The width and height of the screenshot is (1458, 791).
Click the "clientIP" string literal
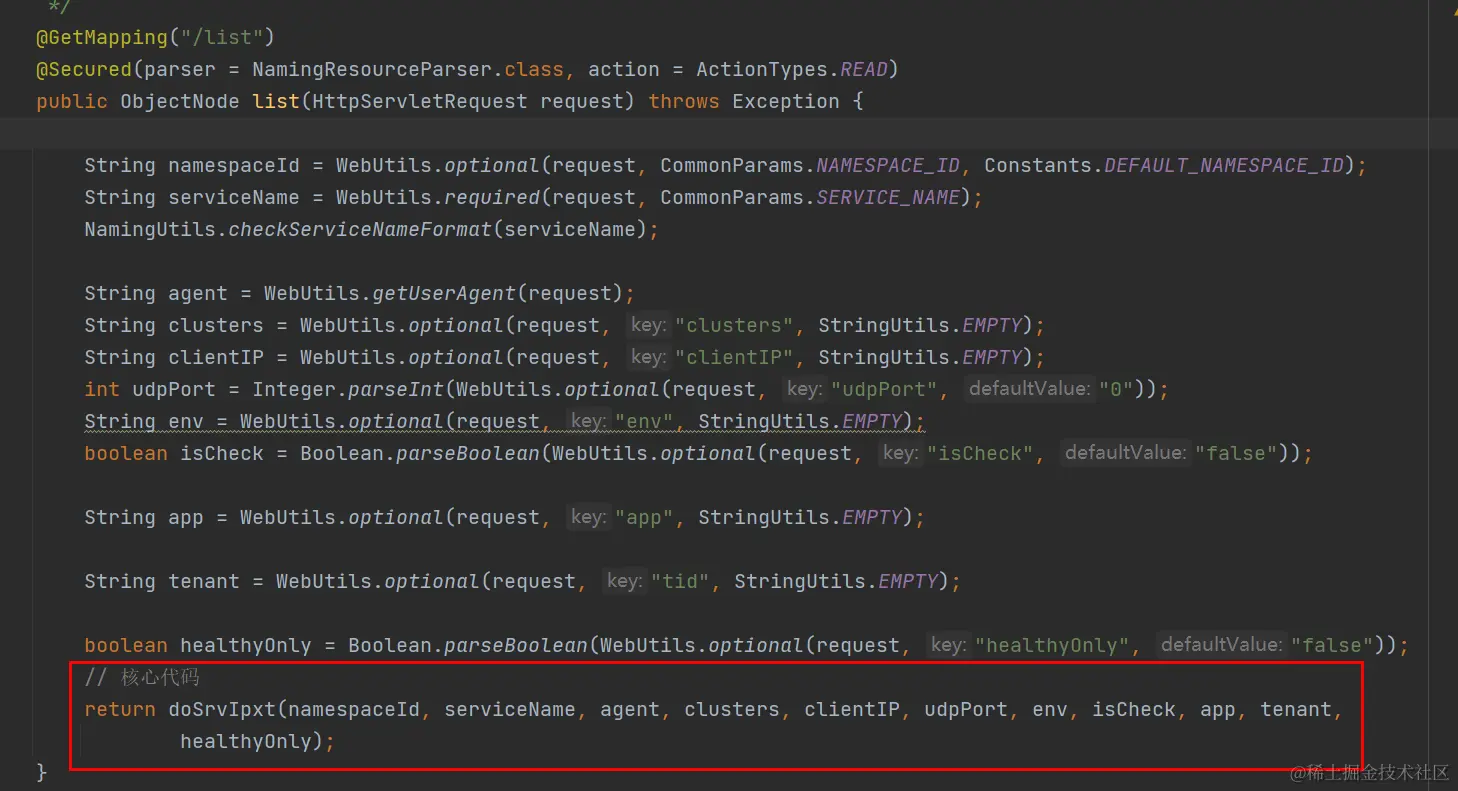point(735,357)
